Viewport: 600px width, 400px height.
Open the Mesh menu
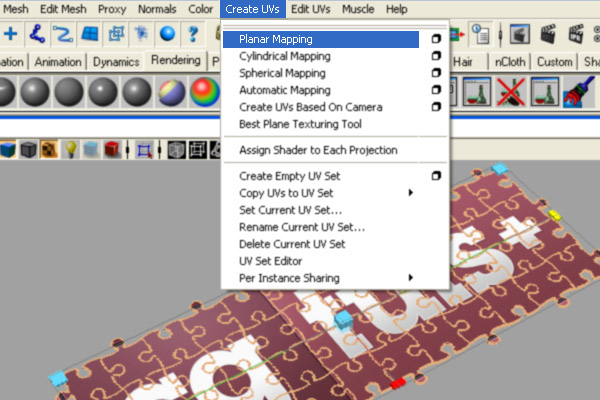click(x=15, y=9)
